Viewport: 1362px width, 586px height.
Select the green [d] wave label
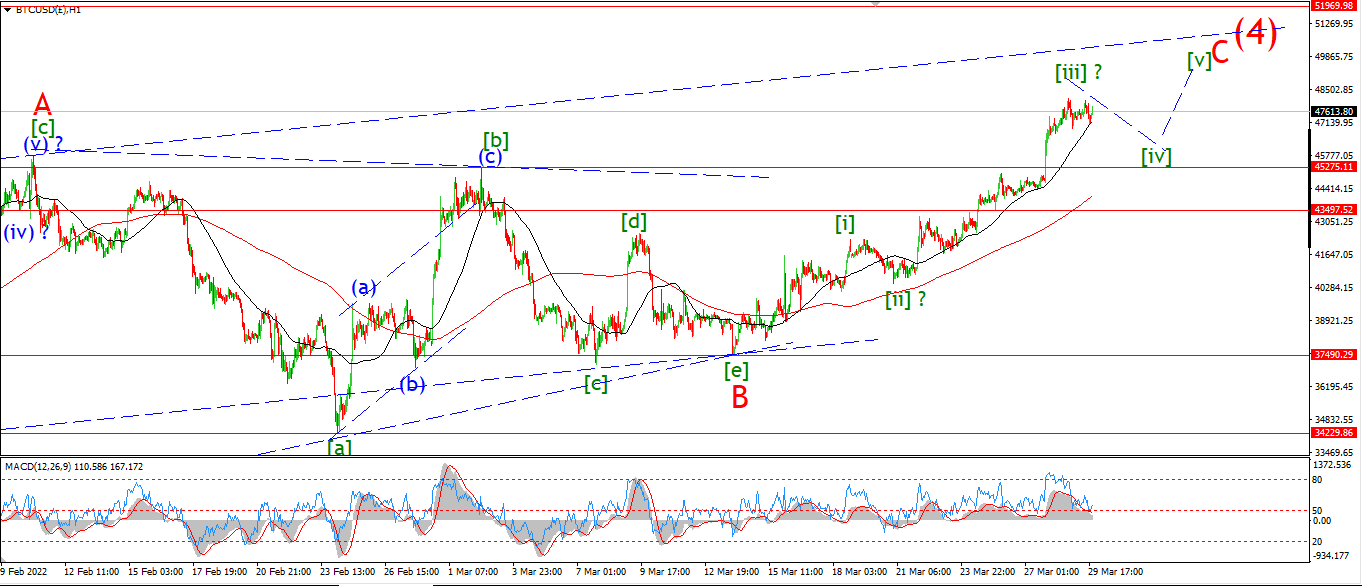click(x=634, y=221)
